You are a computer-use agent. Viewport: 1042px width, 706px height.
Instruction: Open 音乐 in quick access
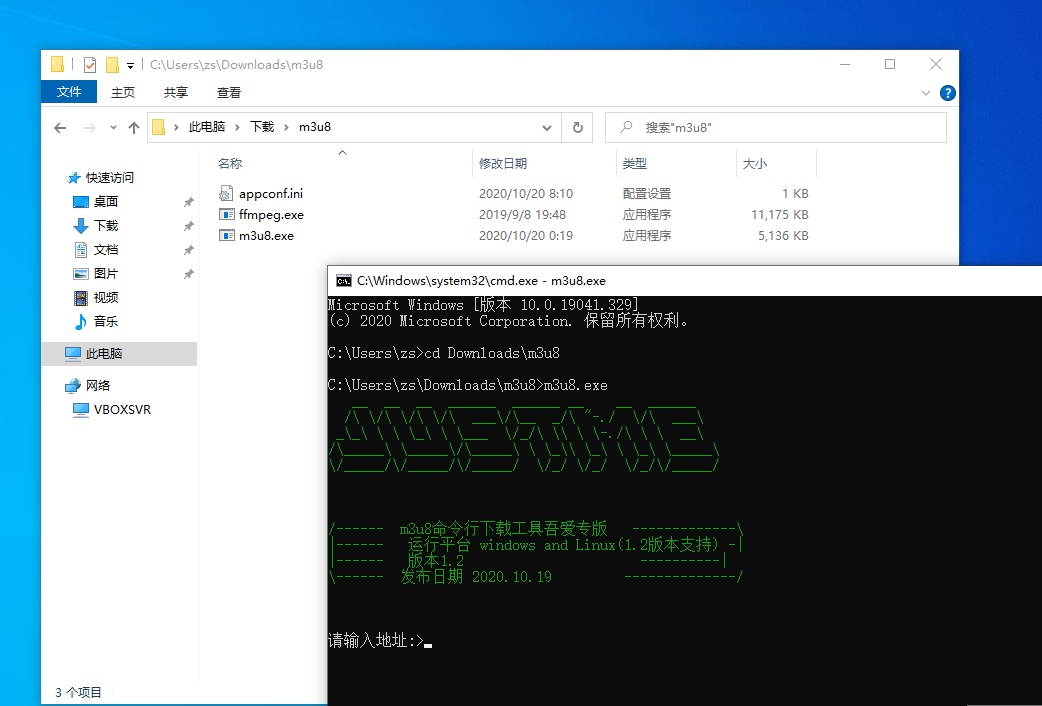tap(106, 321)
